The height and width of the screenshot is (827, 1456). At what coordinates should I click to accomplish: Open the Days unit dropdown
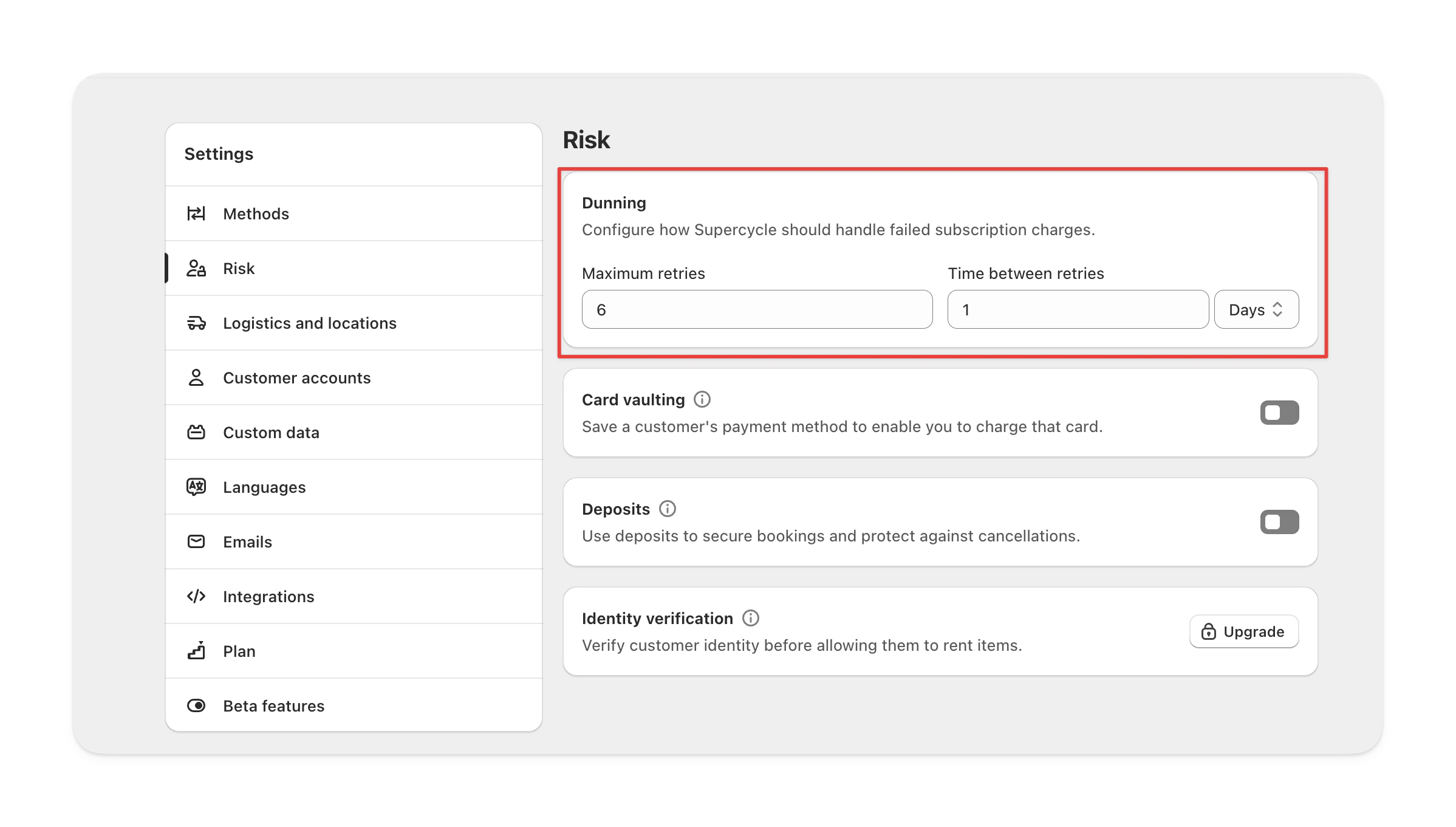click(1256, 310)
